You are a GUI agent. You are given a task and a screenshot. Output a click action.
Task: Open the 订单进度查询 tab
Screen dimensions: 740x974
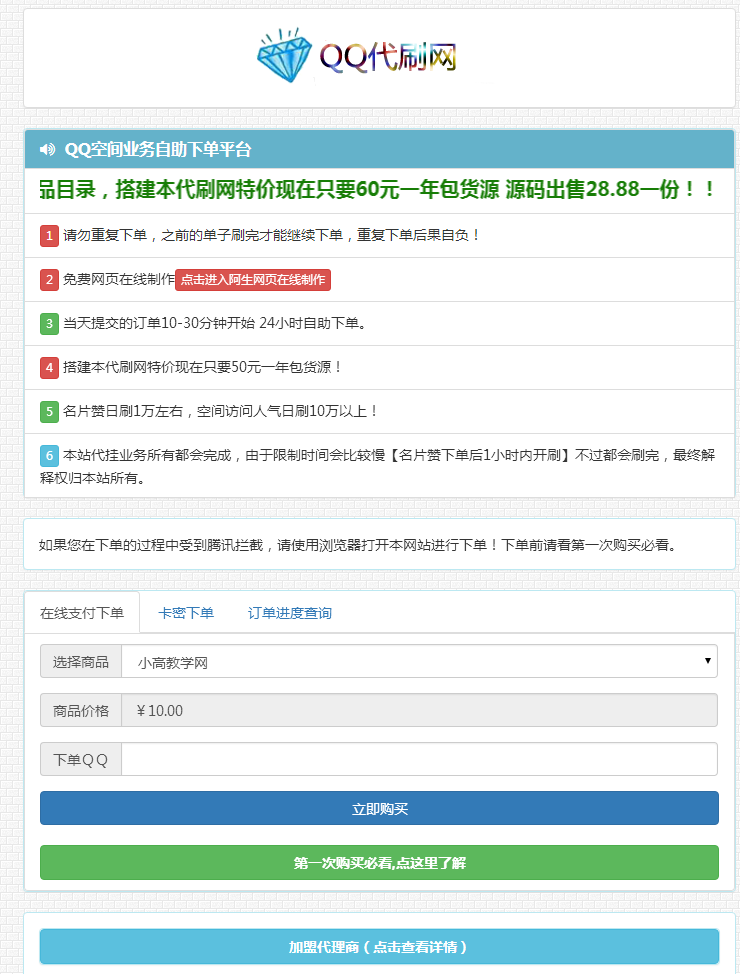click(290, 613)
